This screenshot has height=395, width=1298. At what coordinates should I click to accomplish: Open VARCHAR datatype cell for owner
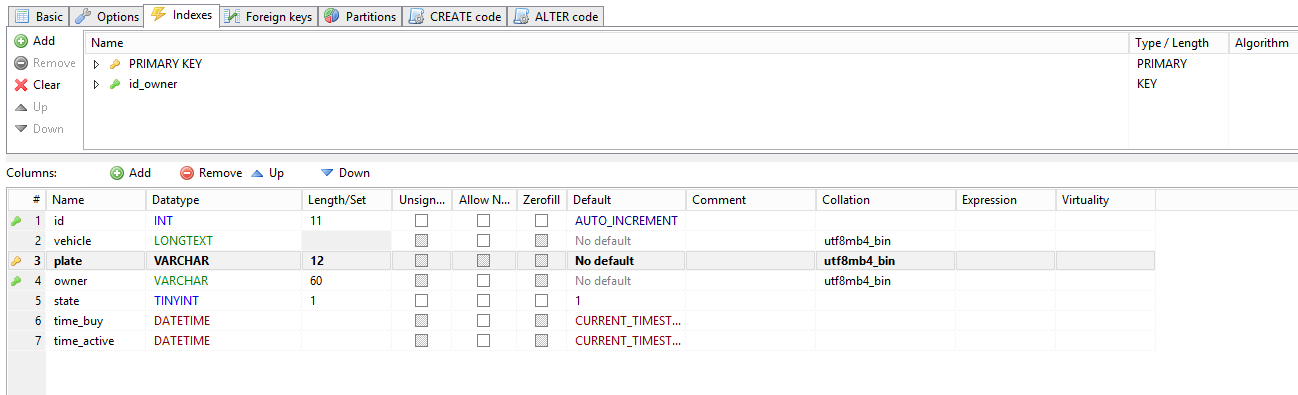pyautogui.click(x=224, y=281)
